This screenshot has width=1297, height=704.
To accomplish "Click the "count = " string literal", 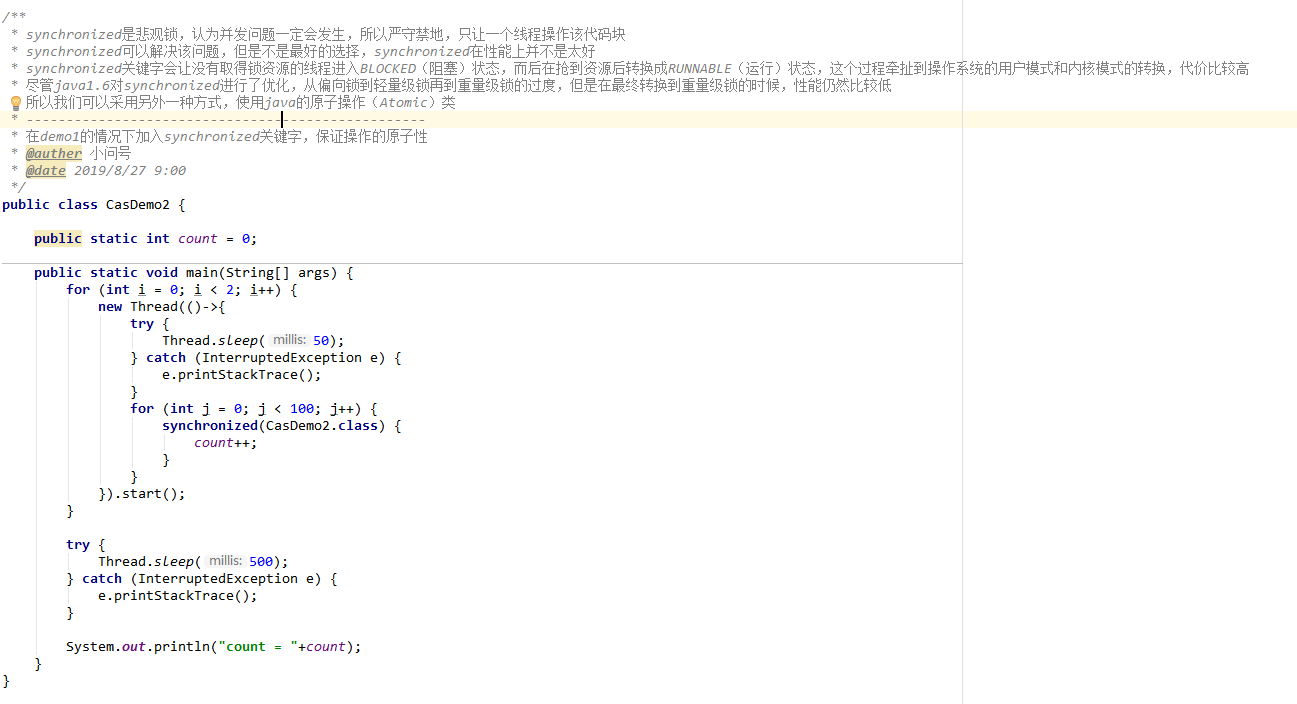I will [x=258, y=646].
